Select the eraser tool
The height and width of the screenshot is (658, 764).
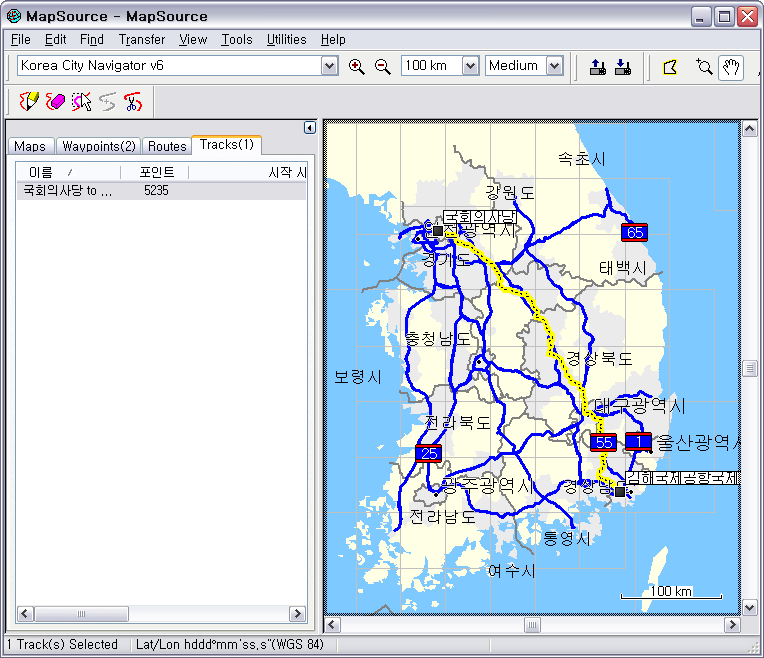pos(55,101)
